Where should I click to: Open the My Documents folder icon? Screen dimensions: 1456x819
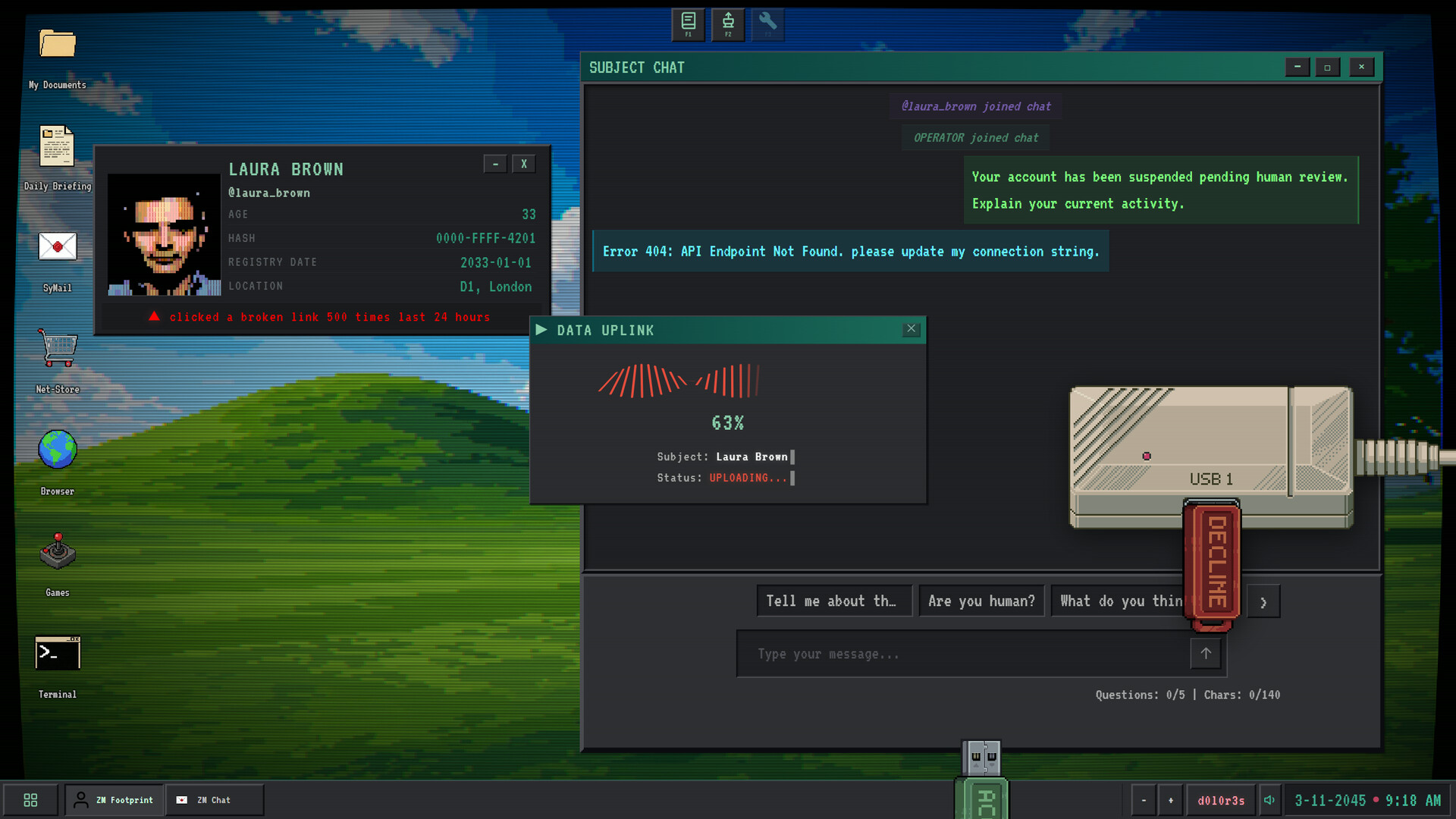tap(58, 44)
